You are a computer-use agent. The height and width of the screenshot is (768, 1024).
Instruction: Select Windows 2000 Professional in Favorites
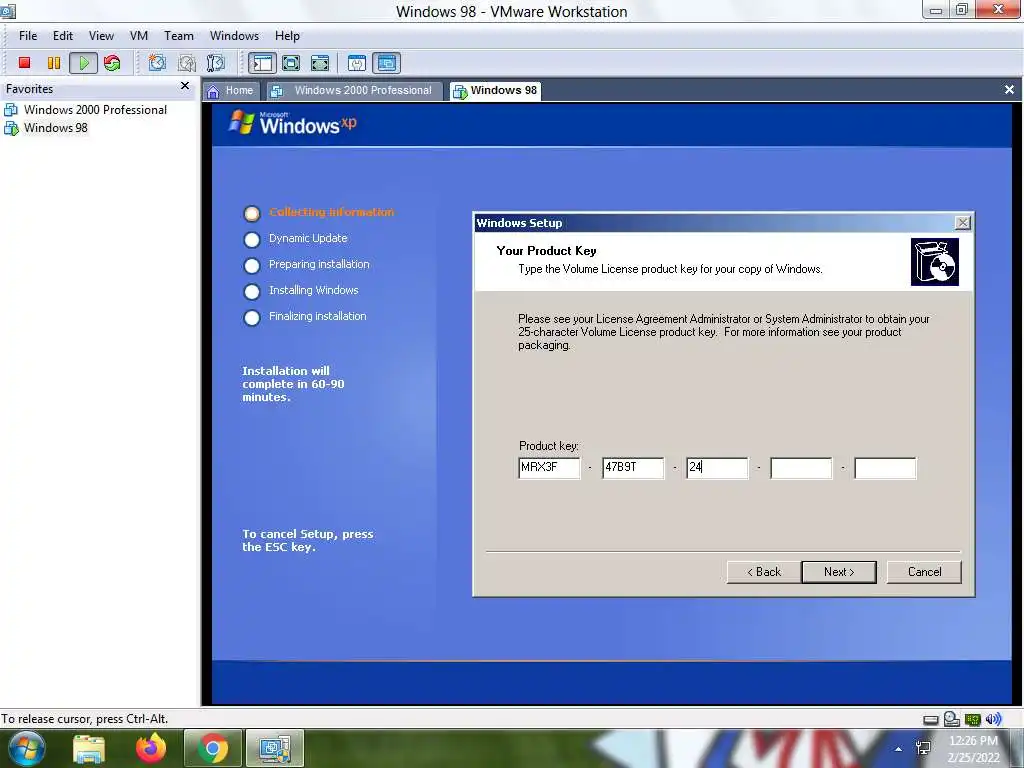pos(87,110)
